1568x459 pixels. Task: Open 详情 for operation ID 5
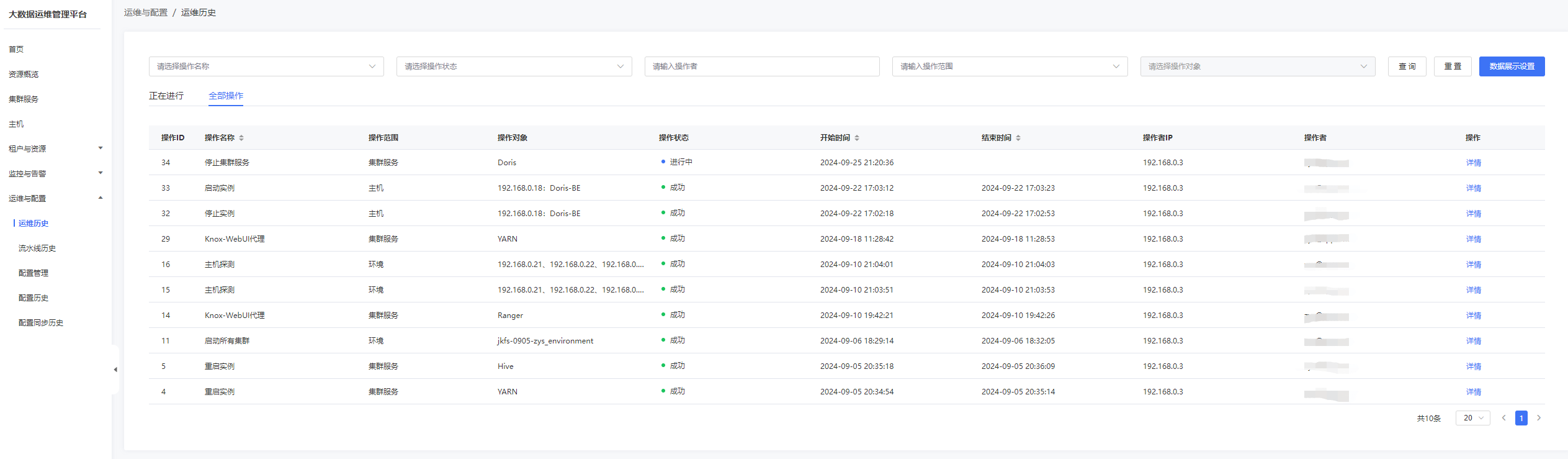1474,366
